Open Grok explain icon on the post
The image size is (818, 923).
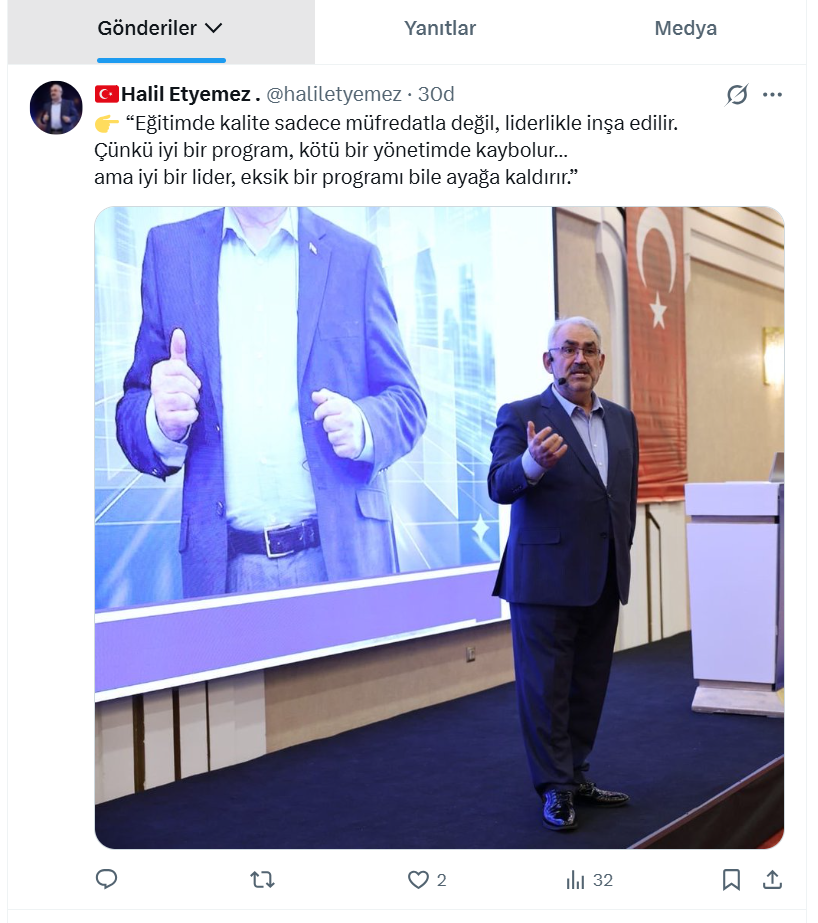[737, 94]
